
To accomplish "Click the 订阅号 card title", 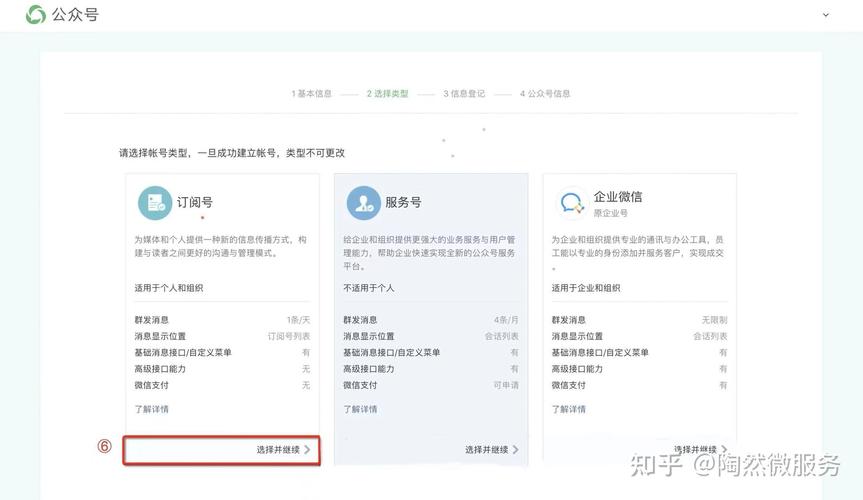I will point(194,202).
